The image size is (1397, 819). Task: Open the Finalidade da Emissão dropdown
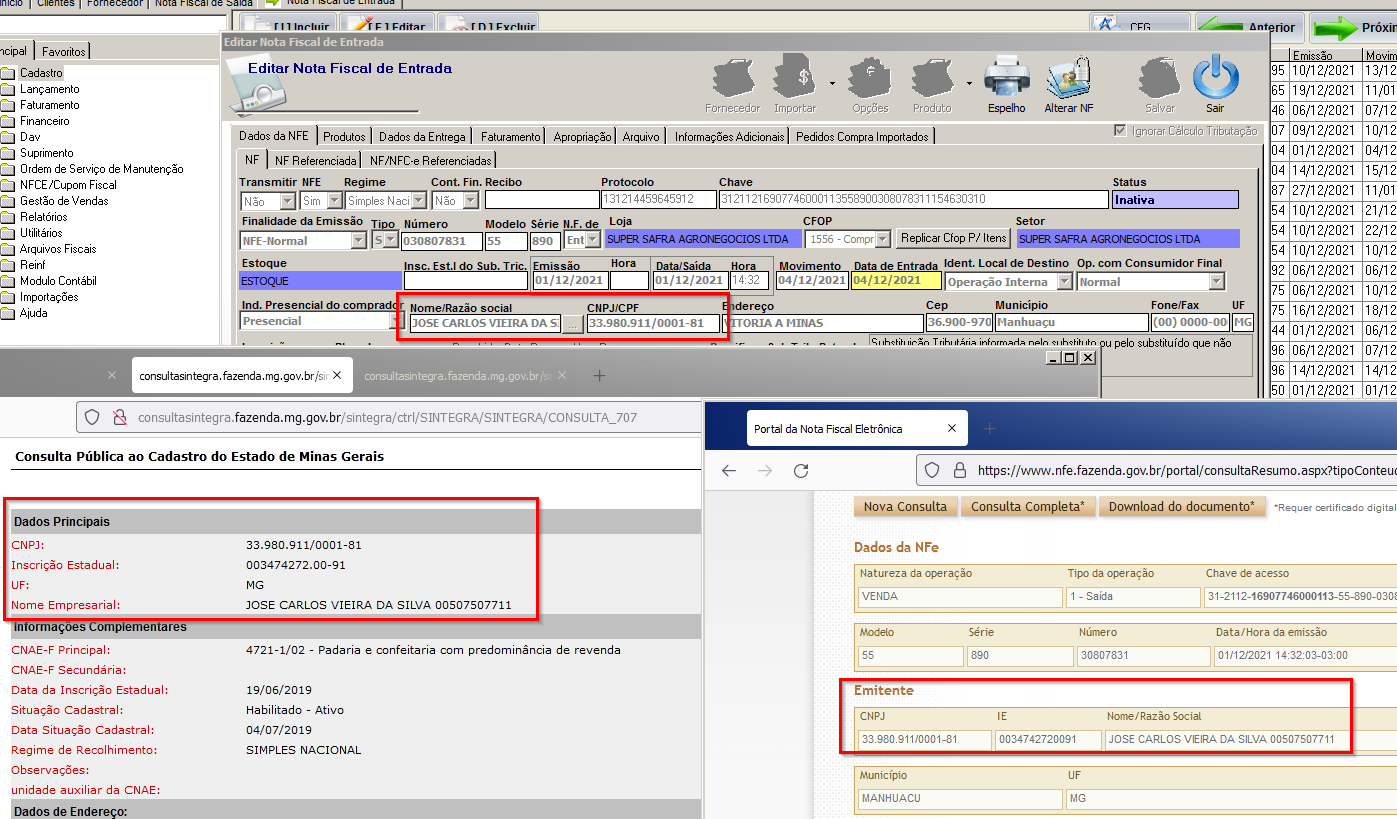(x=358, y=240)
